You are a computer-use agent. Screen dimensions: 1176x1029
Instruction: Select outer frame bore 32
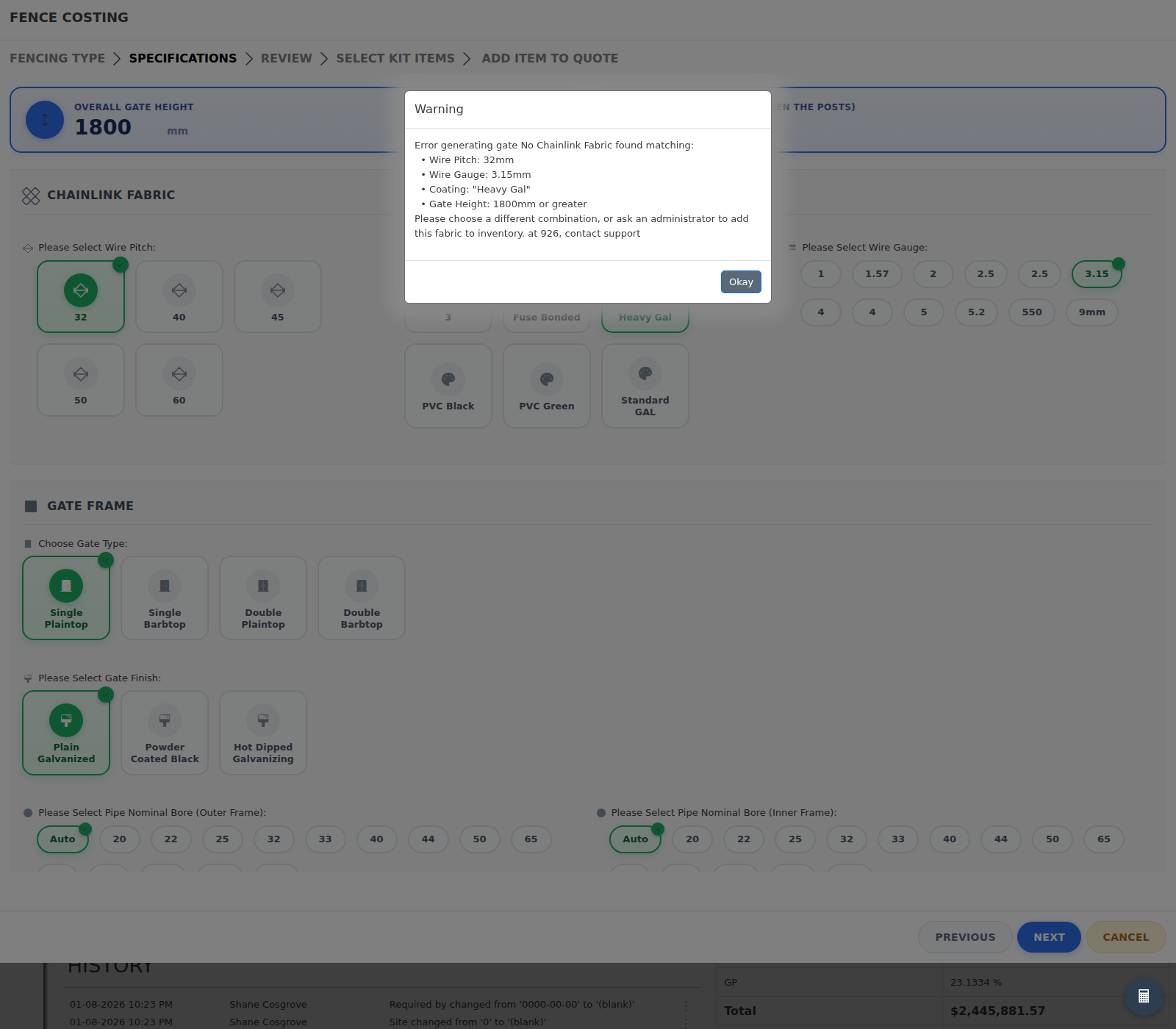coord(274,839)
